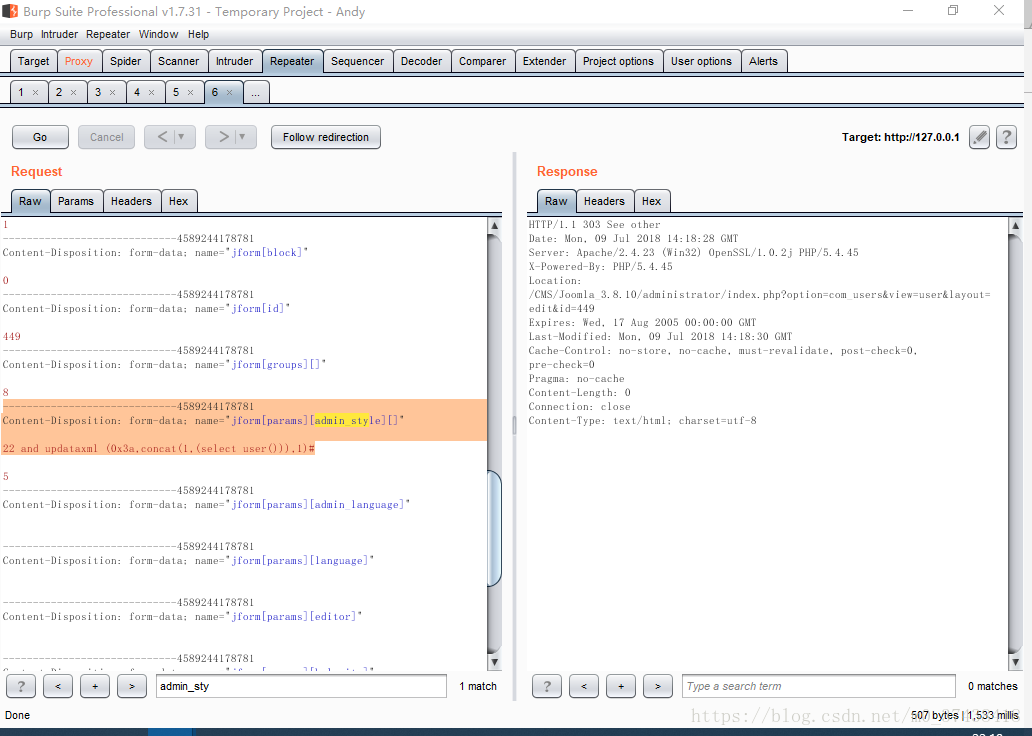Click the Go button to send request

(40, 137)
